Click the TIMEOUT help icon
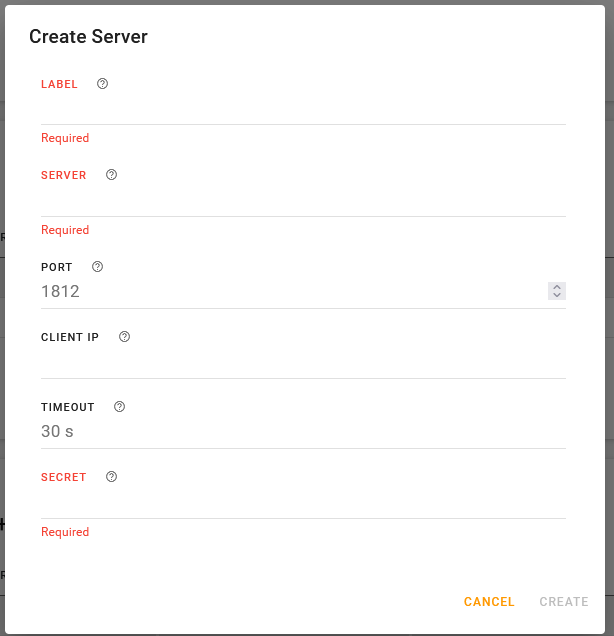The height and width of the screenshot is (636, 614). point(119,407)
